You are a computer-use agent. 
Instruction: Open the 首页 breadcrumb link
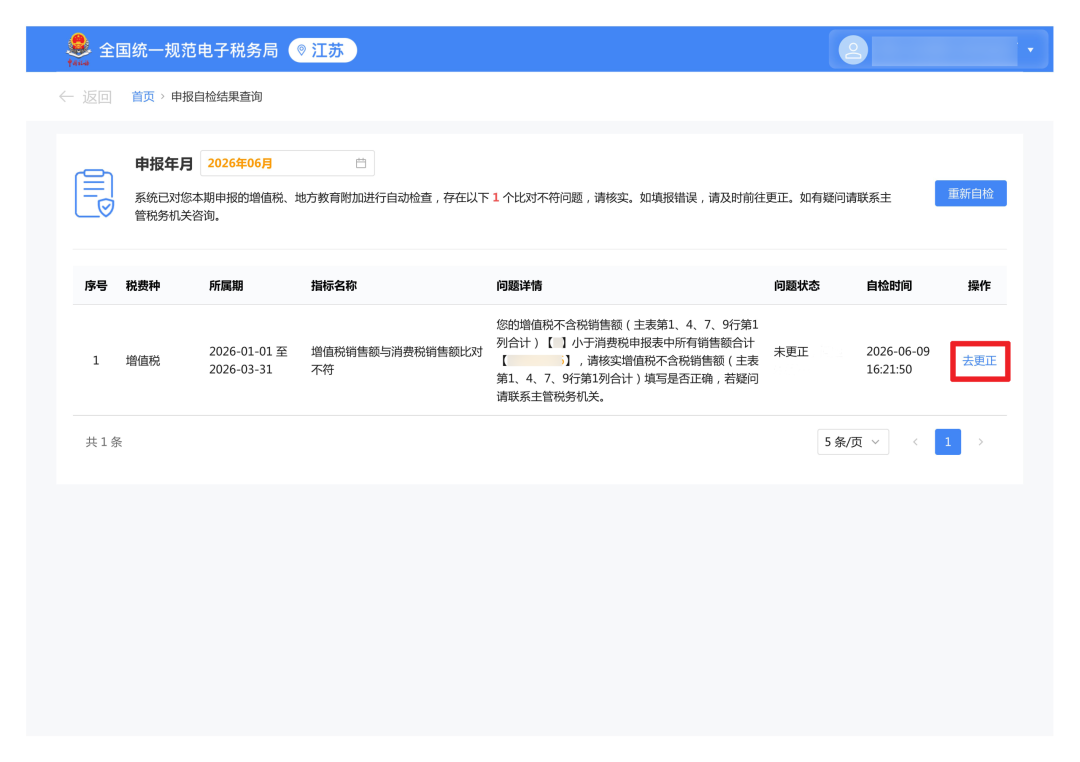click(143, 96)
